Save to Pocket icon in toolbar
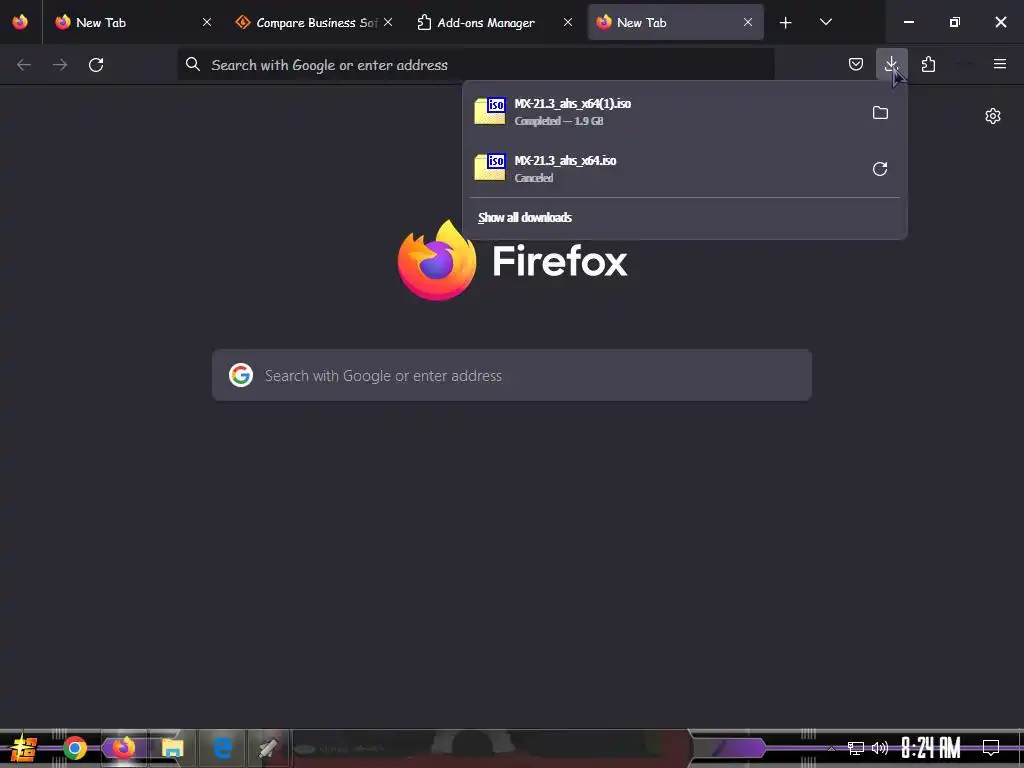This screenshot has height=768, width=1024. tap(856, 64)
